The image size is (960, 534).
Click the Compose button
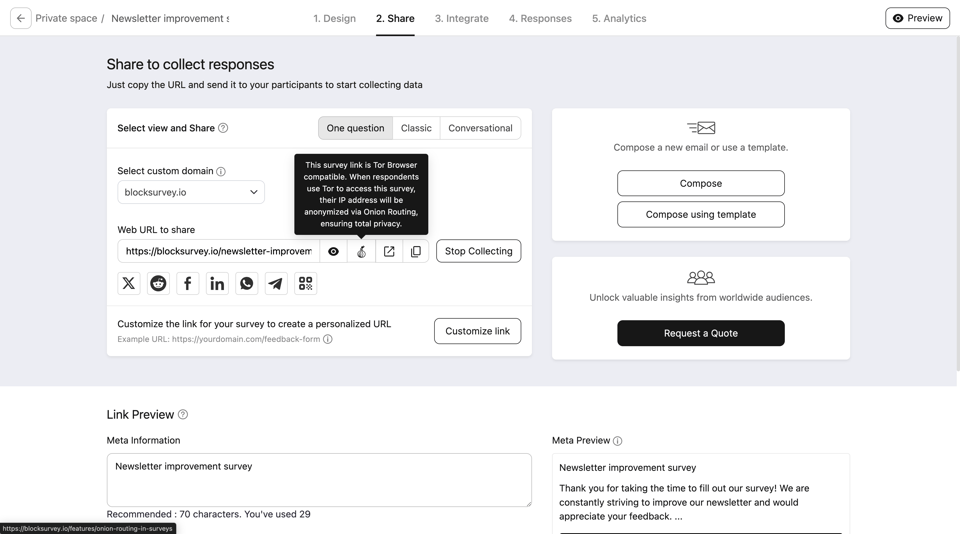pyautogui.click(x=700, y=183)
